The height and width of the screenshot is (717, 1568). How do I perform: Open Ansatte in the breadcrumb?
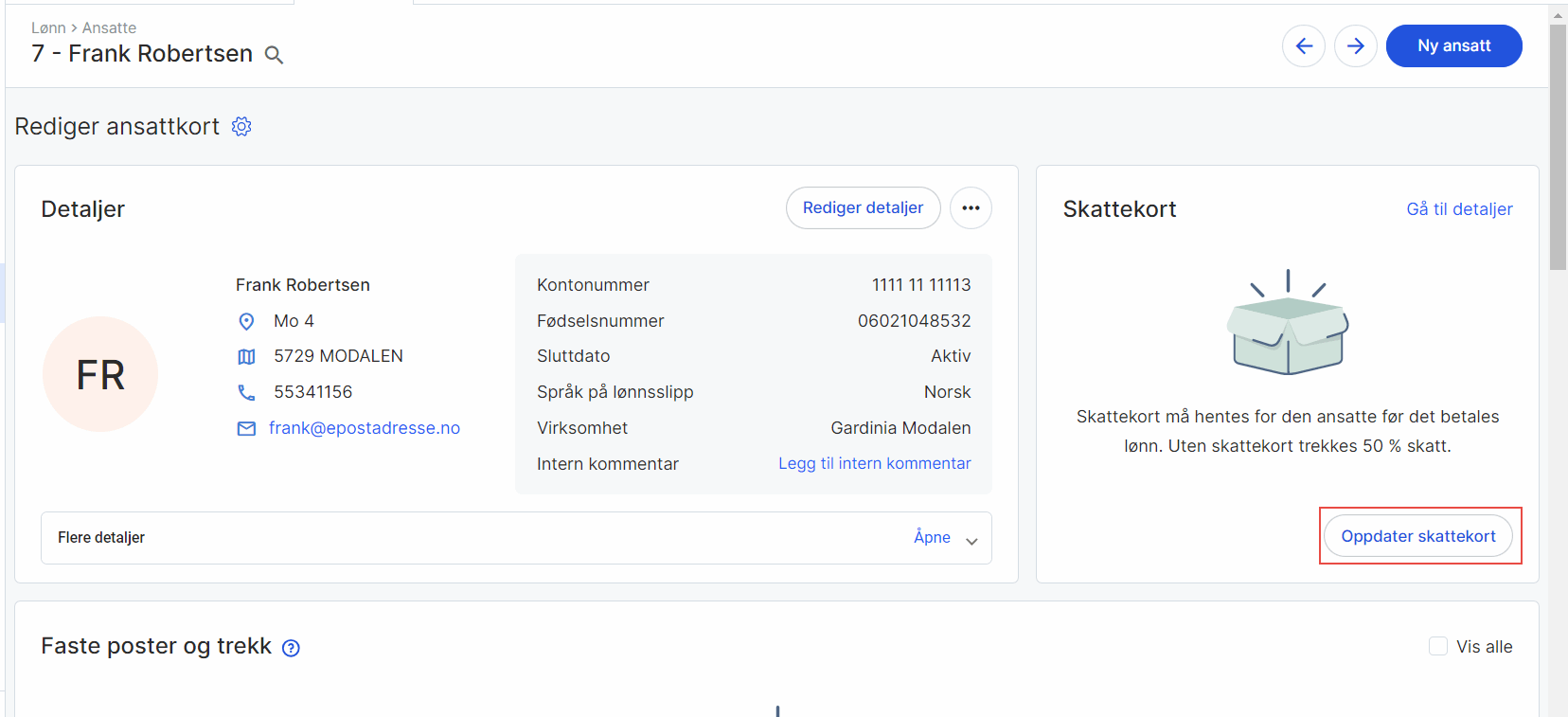(109, 28)
